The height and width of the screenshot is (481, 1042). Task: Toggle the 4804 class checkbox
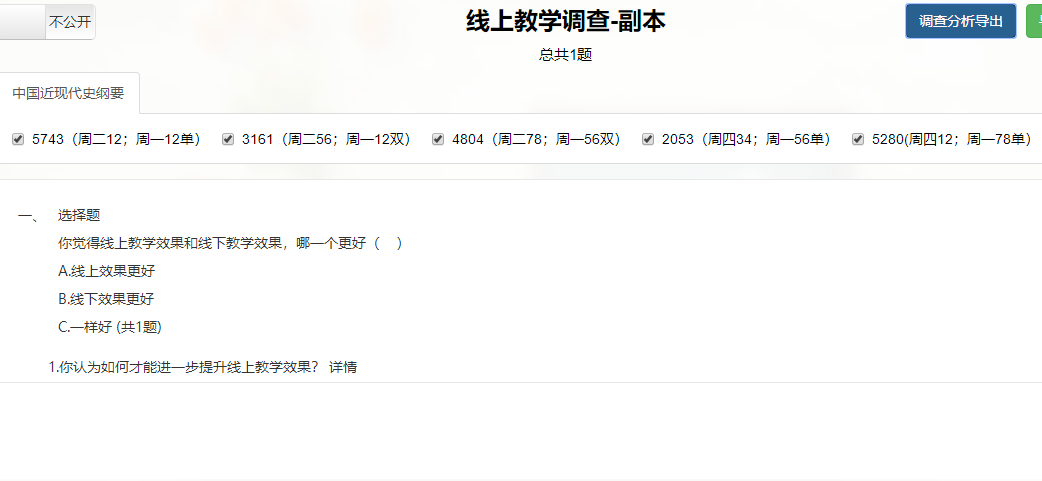click(438, 140)
